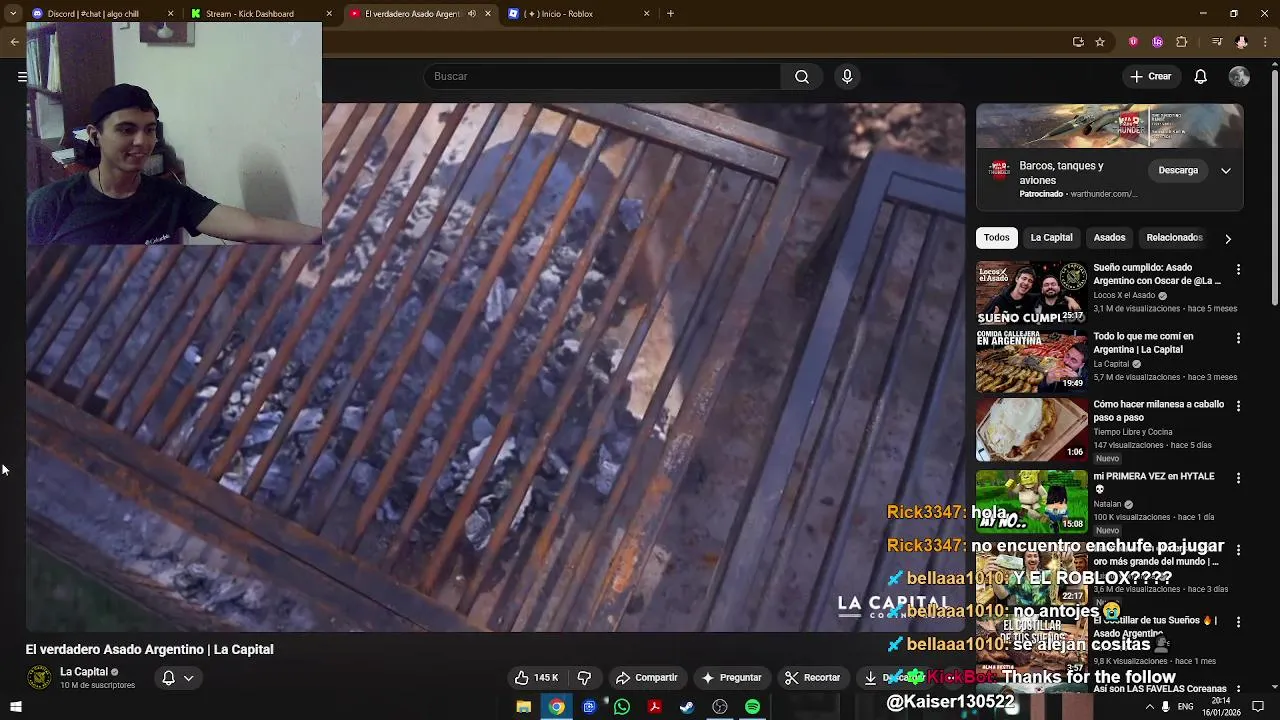Open install/cast icon in the address bar
Viewport: 1280px width, 720px height.
pyautogui.click(x=1078, y=42)
